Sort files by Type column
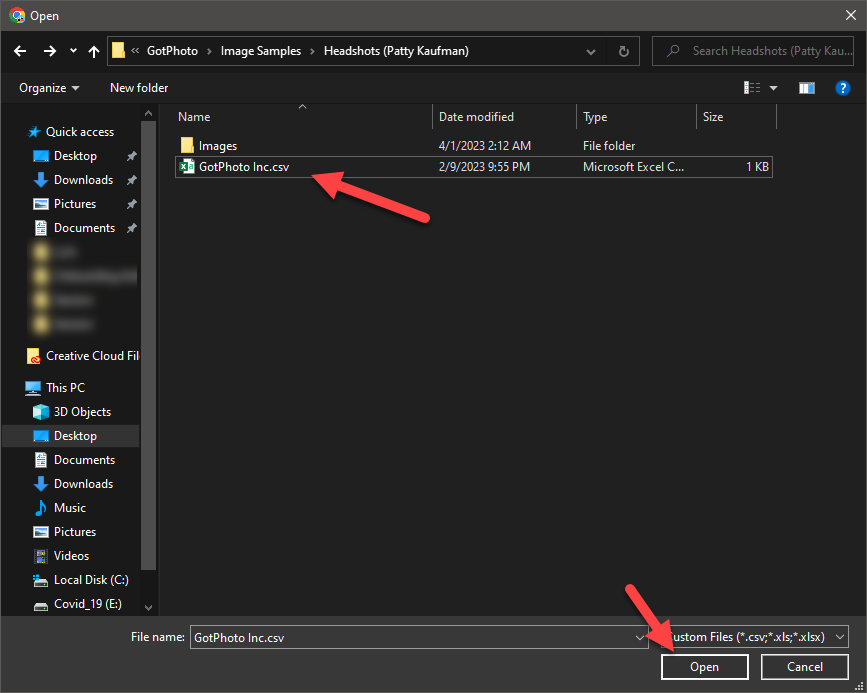This screenshot has width=867, height=693. 595,117
